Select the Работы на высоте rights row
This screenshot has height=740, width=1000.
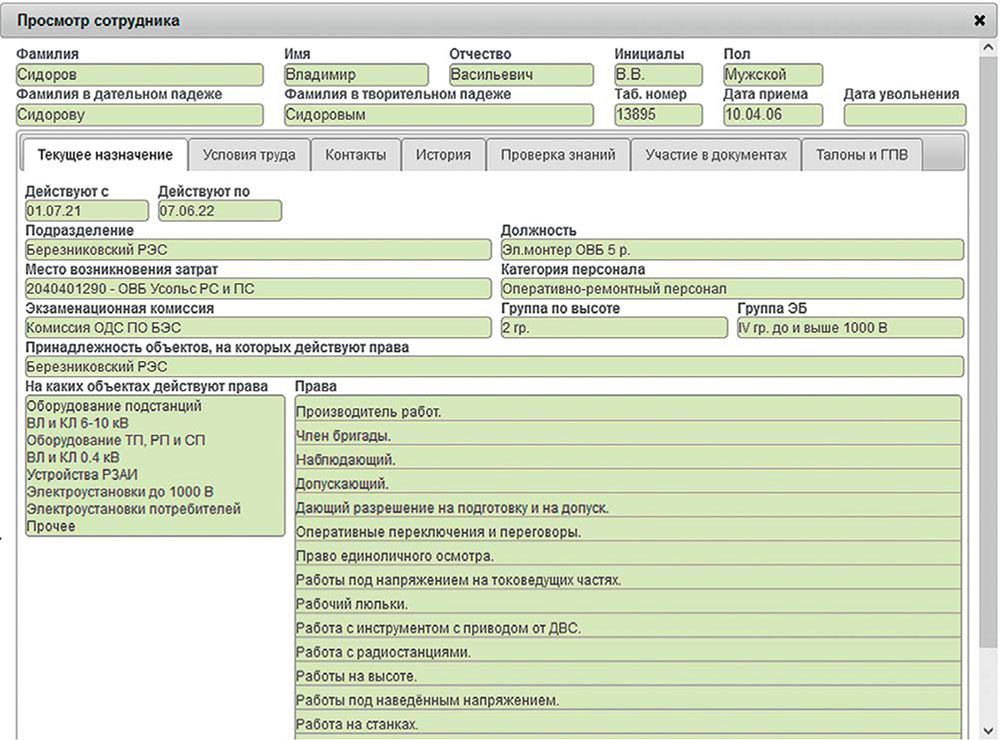click(x=628, y=676)
